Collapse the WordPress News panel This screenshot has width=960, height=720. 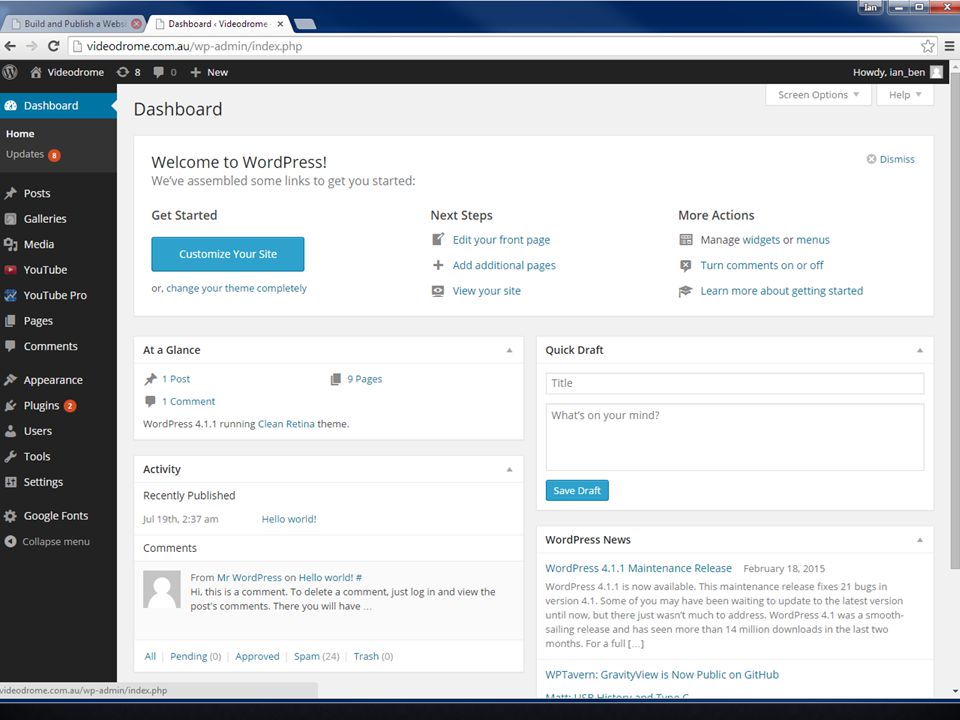coord(920,540)
